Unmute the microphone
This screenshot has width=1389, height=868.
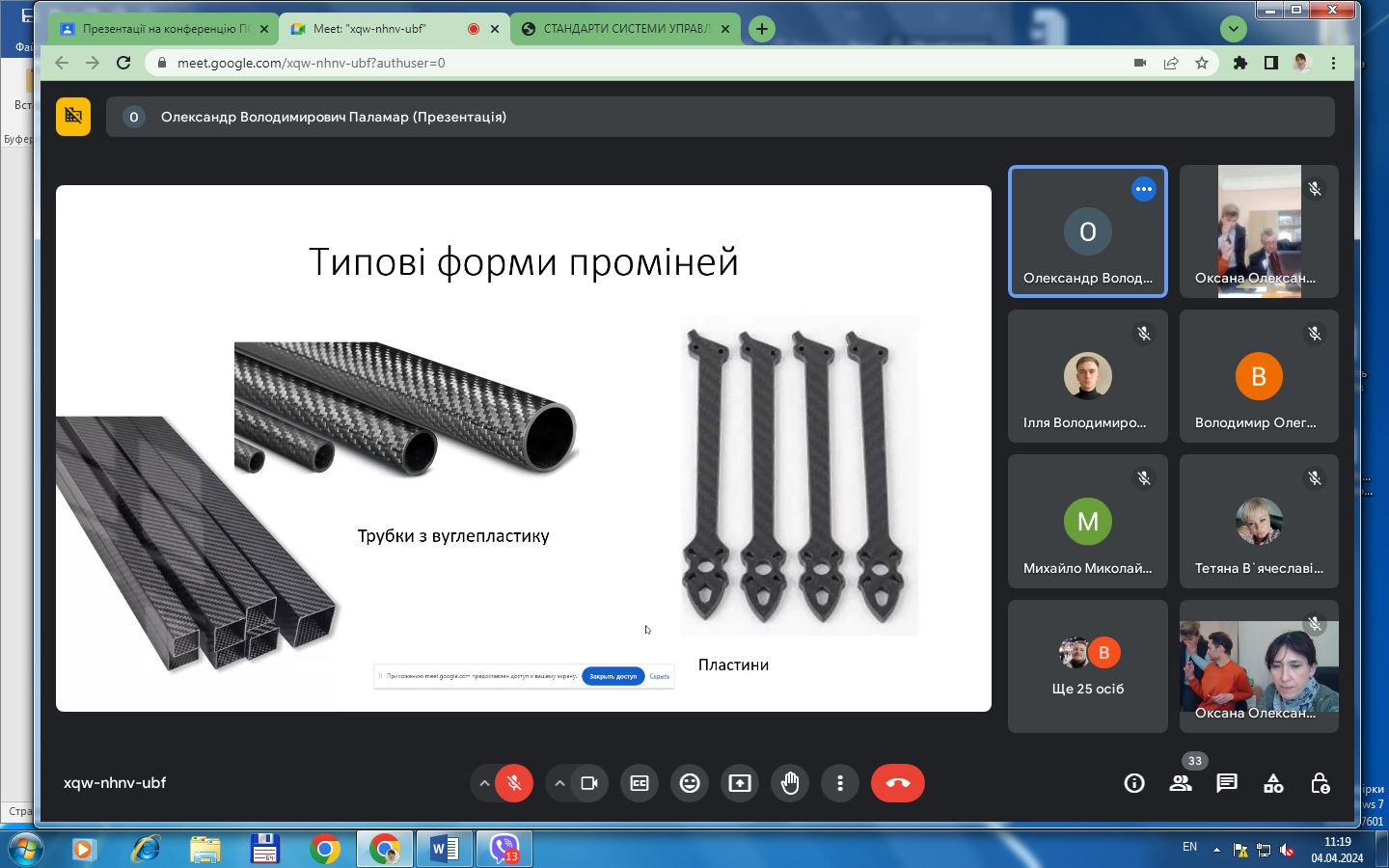[514, 783]
